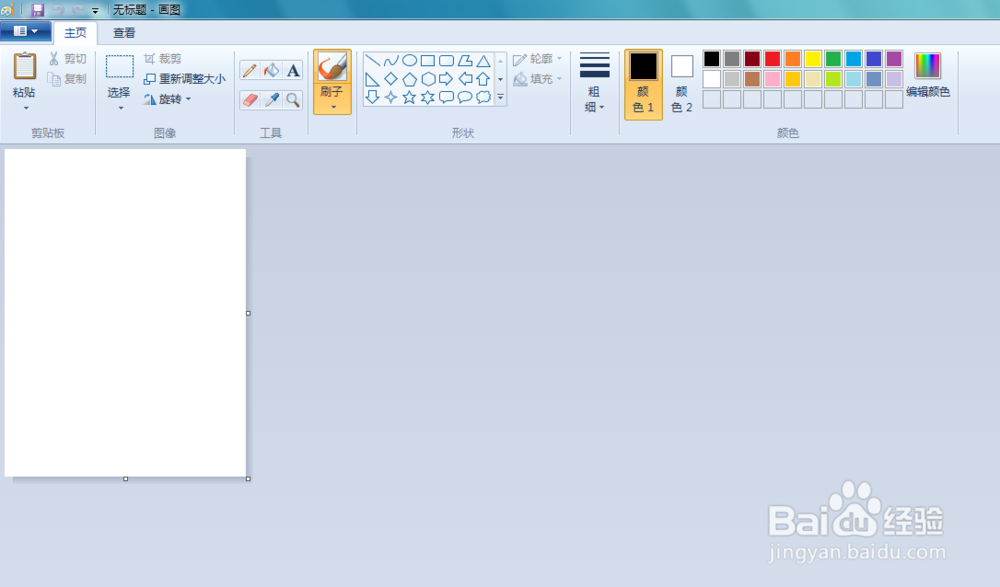Select the Color picker eyedropper tool
The height and width of the screenshot is (587, 1000).
pos(272,100)
